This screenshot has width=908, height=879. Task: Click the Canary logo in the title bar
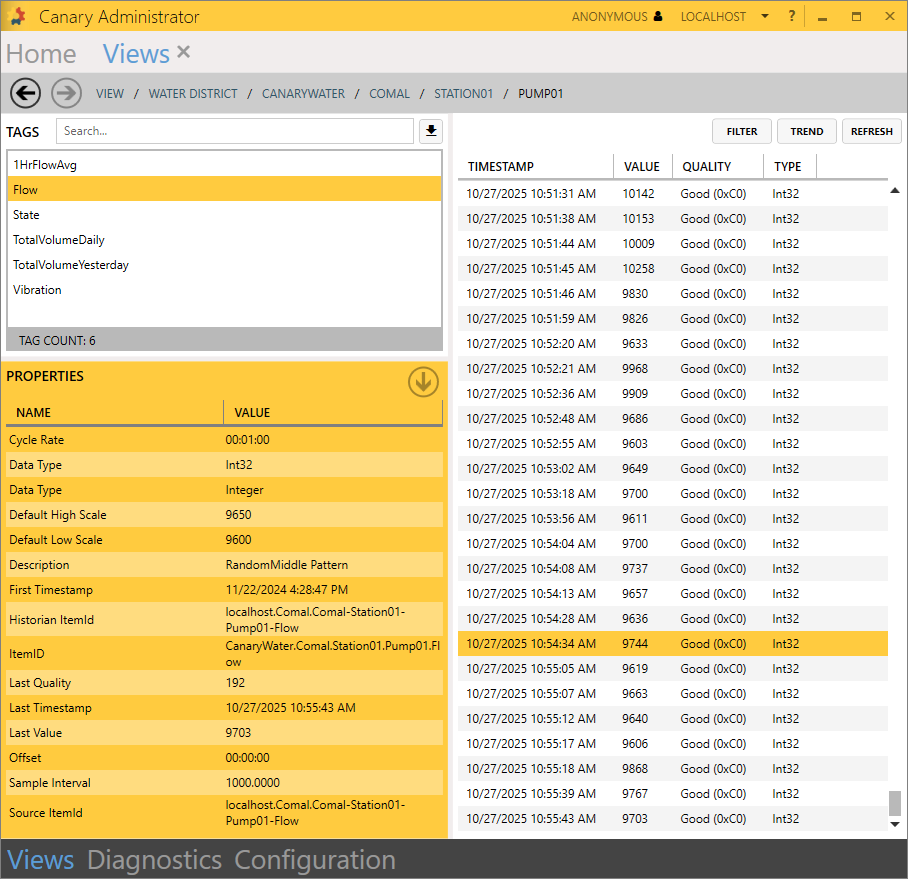tap(17, 17)
